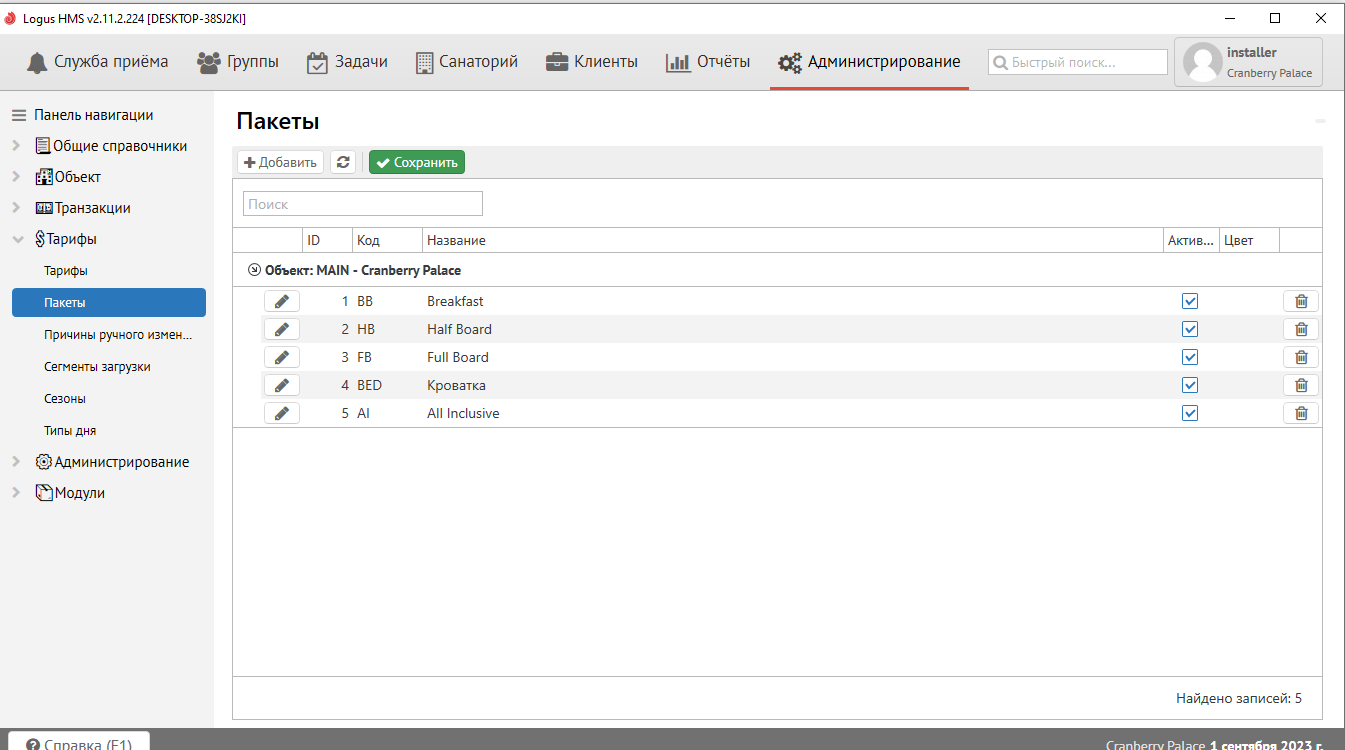The width and height of the screenshot is (1345, 750).
Task: Click the Найдено записей: 5 status text
Action: 1239,698
